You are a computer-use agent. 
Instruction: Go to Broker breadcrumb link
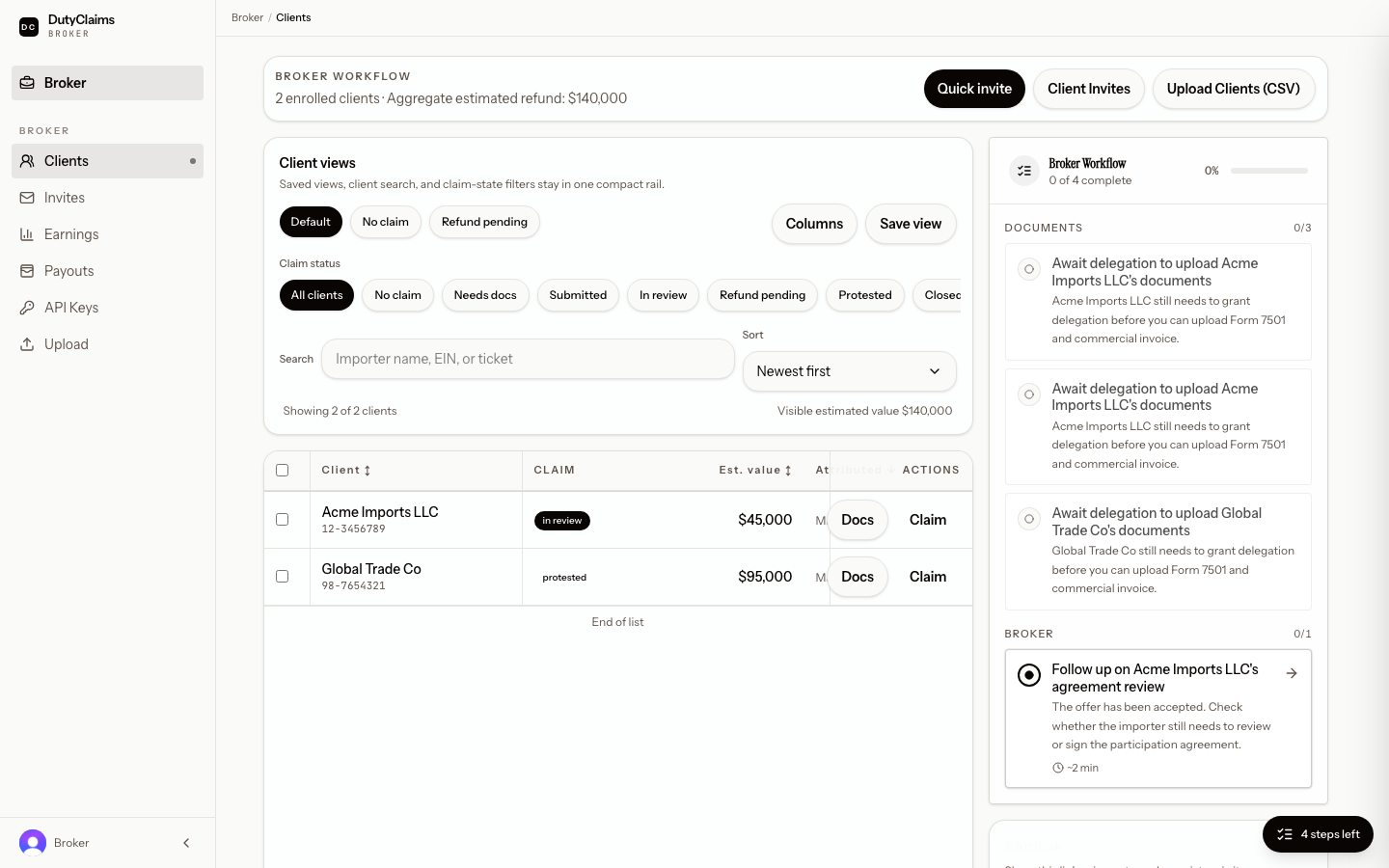(247, 17)
